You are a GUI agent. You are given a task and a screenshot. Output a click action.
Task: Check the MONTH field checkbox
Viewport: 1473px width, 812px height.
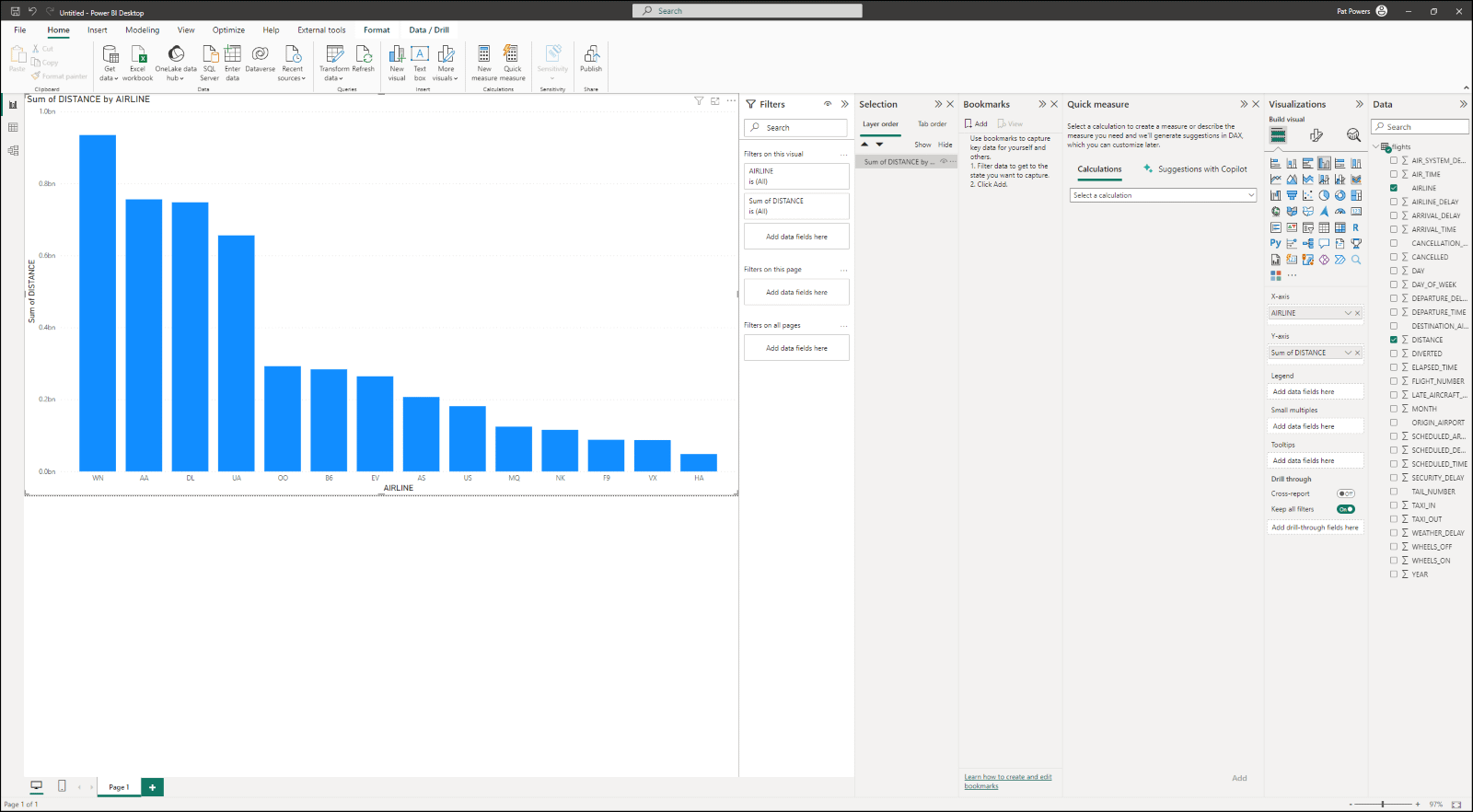1394,409
